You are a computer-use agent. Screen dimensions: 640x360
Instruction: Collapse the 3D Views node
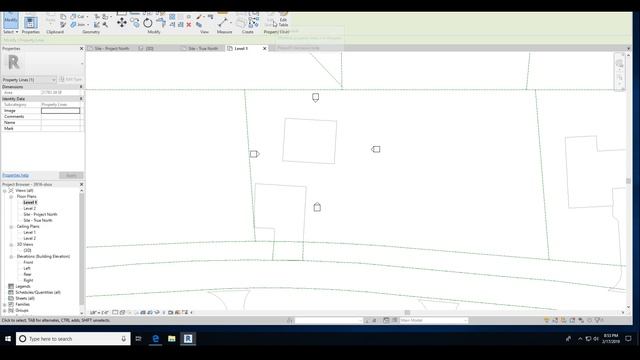[x=11, y=244]
